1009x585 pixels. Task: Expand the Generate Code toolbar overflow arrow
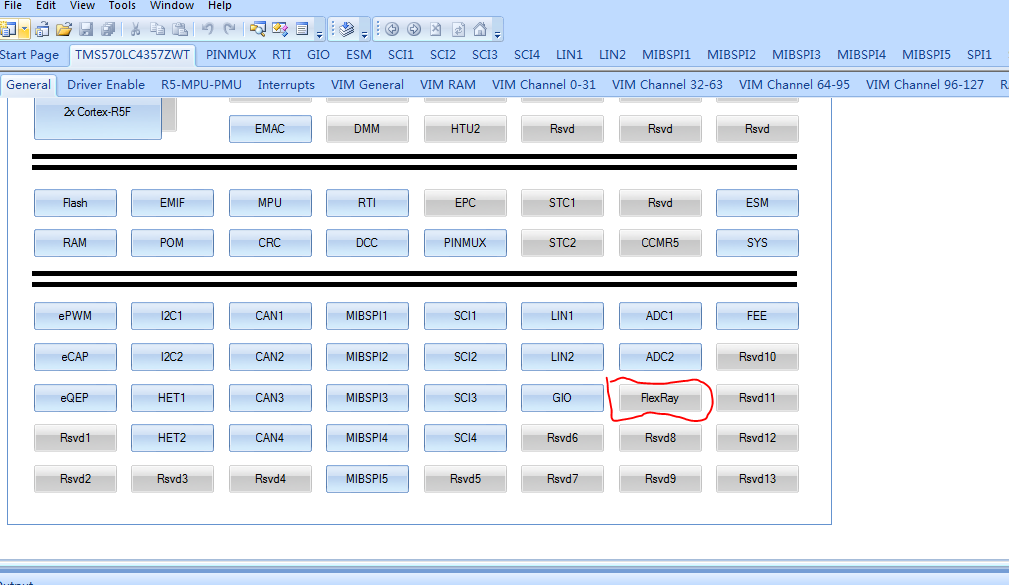click(x=364, y=35)
